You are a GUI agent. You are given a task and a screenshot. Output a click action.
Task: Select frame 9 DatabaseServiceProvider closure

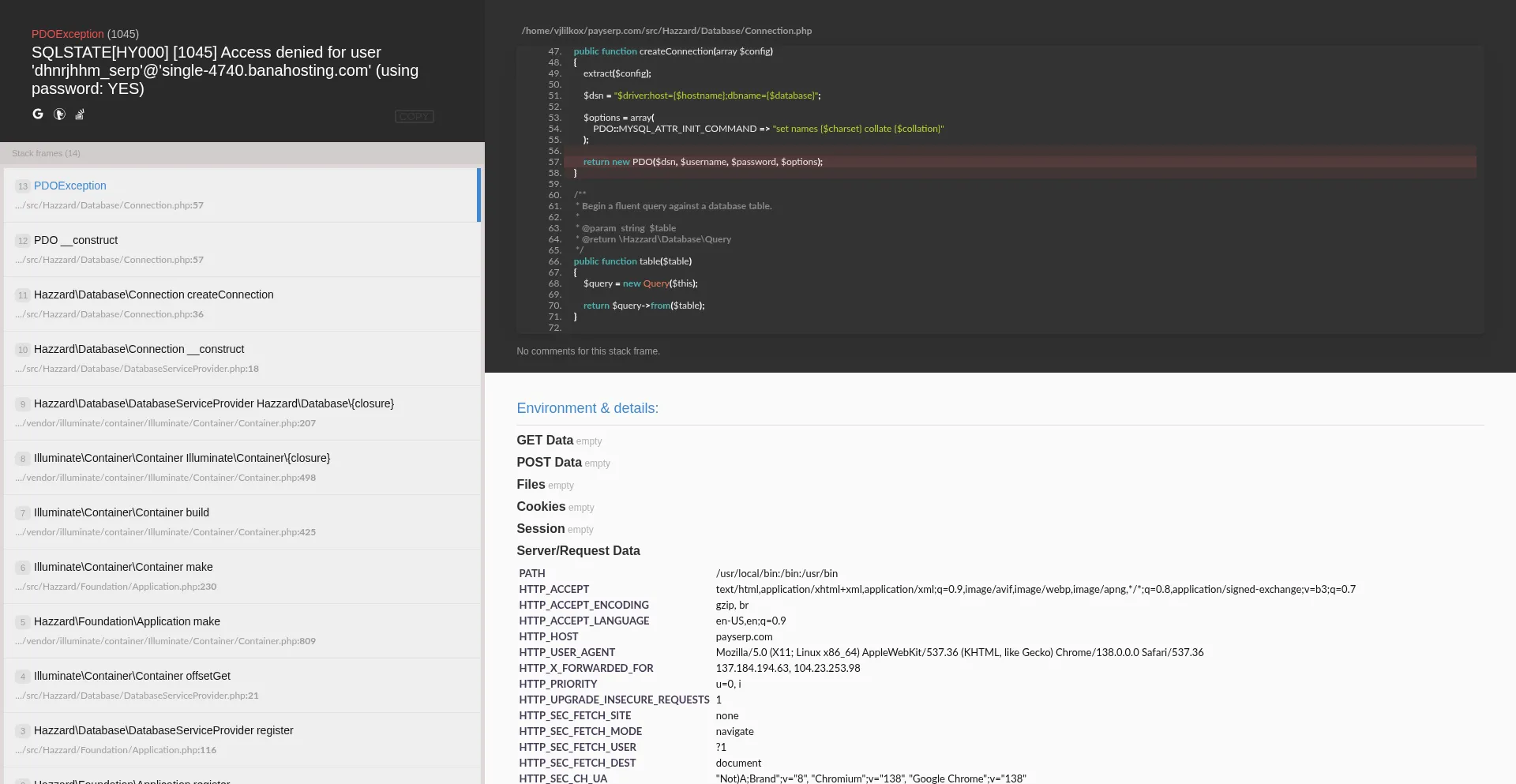pos(242,413)
